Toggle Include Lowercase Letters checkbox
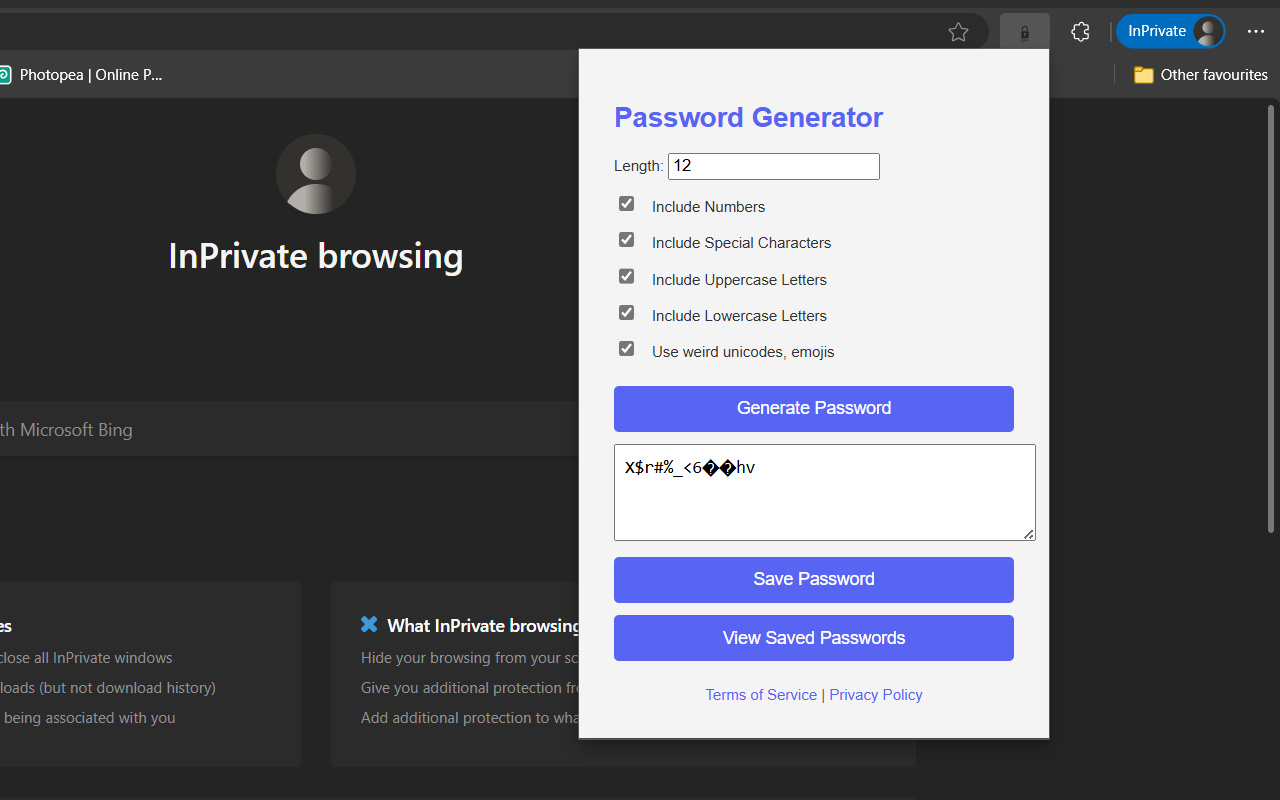Image resolution: width=1280 pixels, height=800 pixels. (x=626, y=313)
